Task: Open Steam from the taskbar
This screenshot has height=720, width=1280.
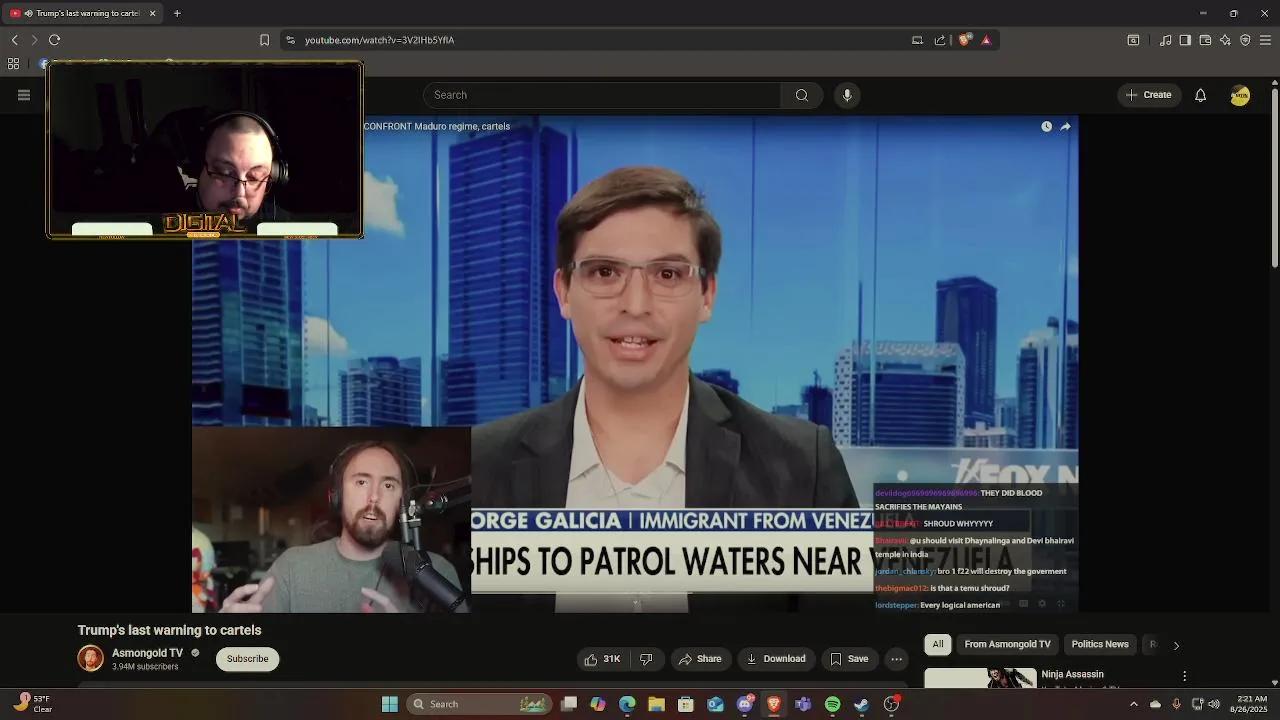Action: [x=861, y=704]
